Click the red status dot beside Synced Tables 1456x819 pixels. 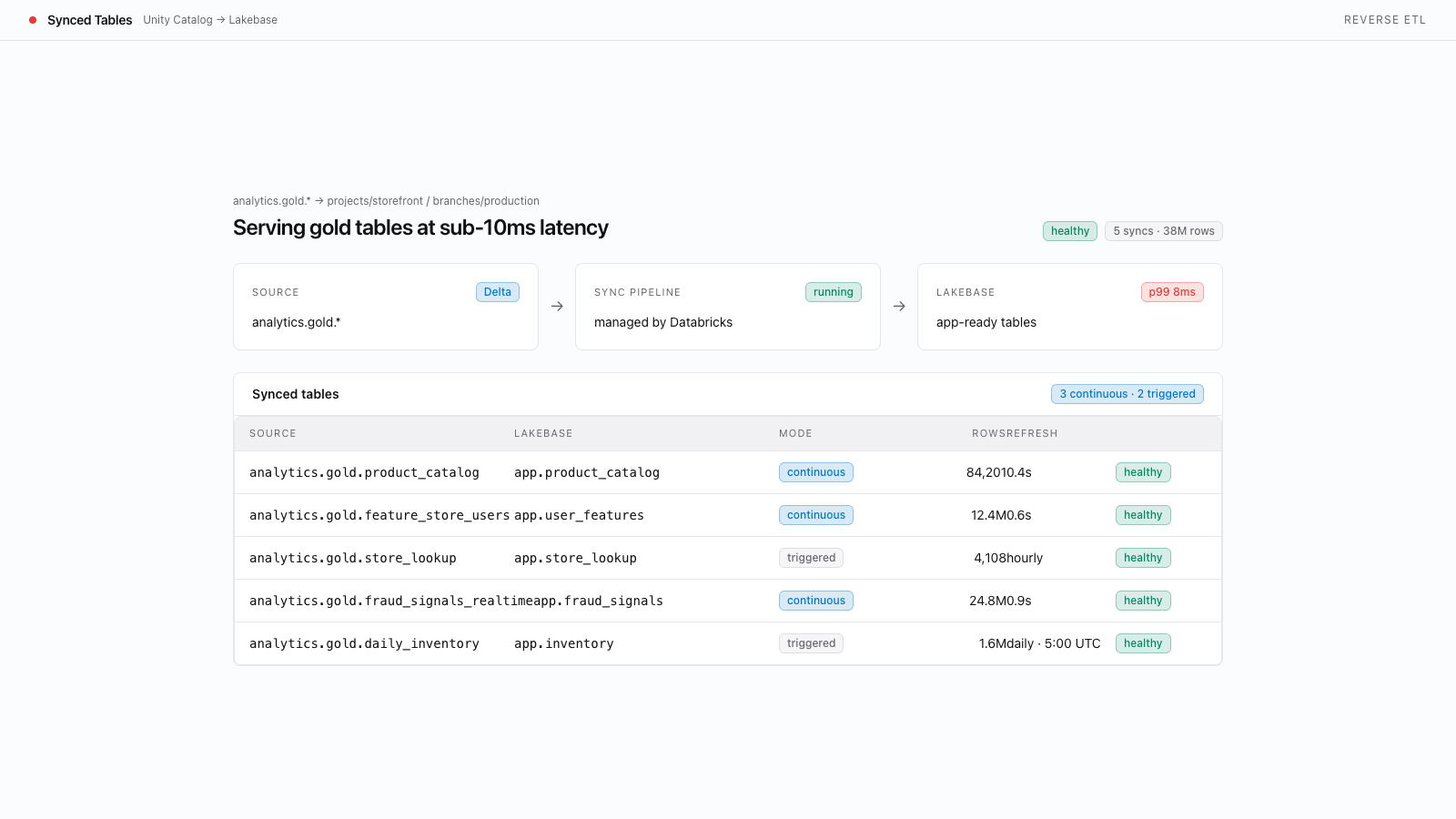pos(33,20)
